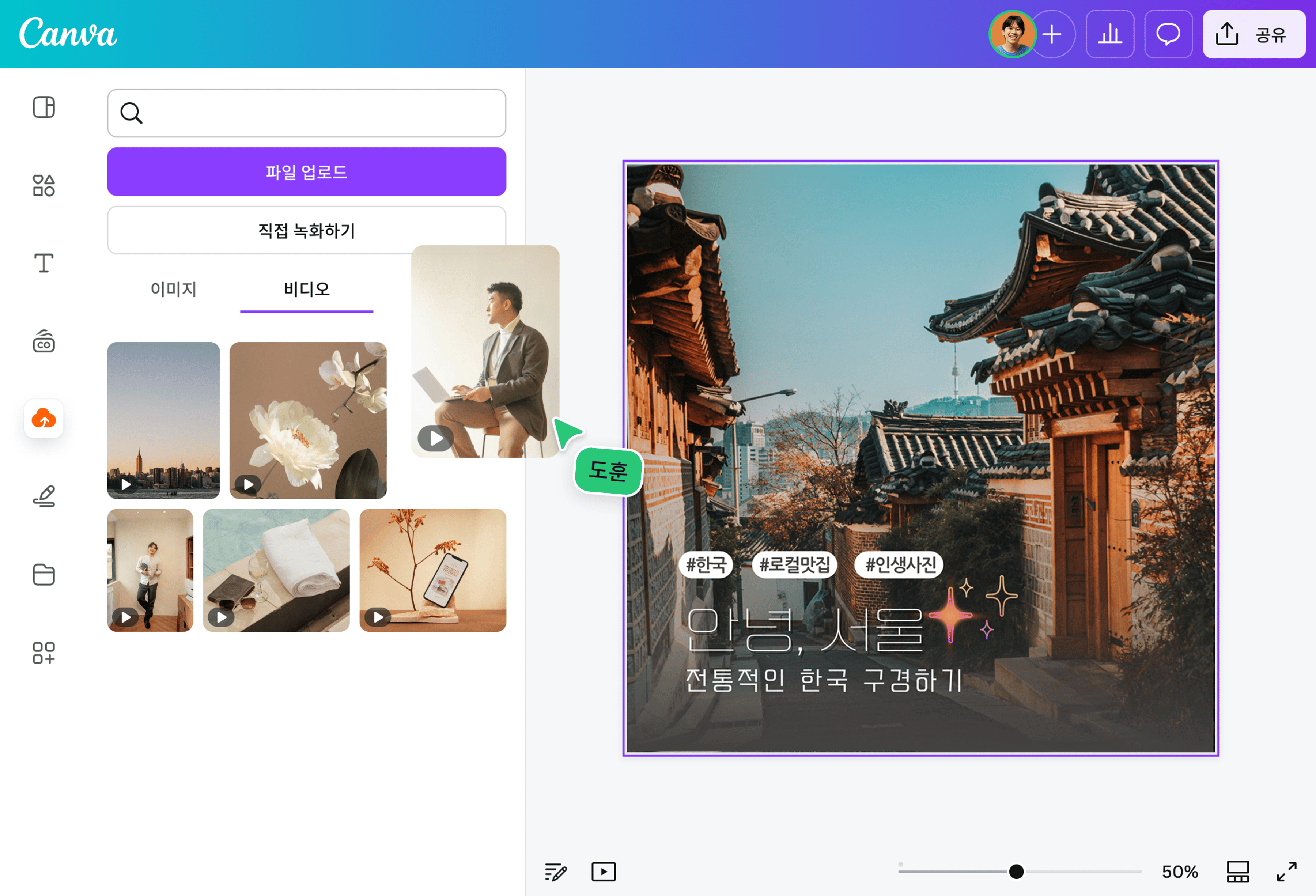1316x896 pixels.
Task: Select the city skyline video thumbnail
Action: 163,420
